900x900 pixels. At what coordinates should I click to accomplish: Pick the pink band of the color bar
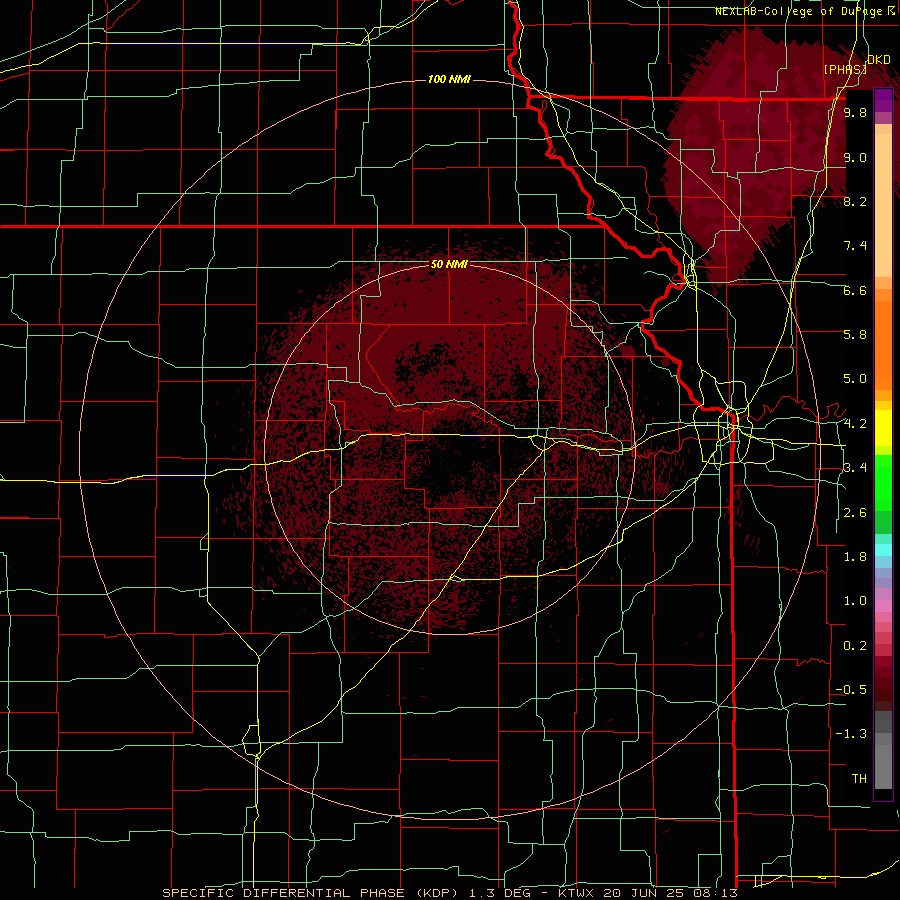point(883,606)
